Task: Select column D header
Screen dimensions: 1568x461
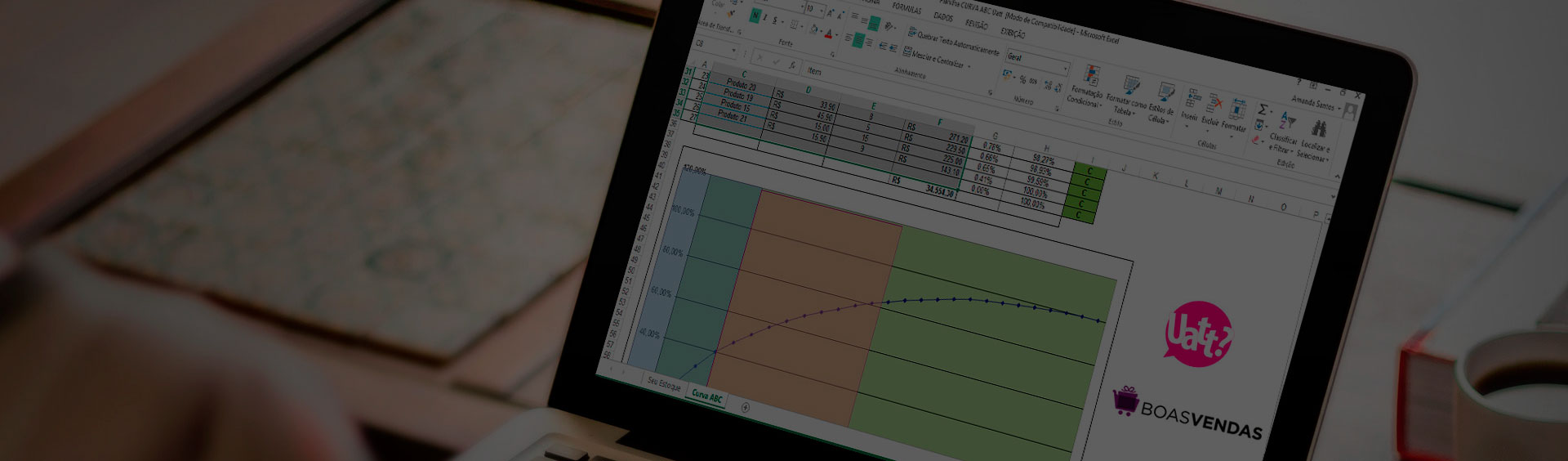Action: pyautogui.click(x=808, y=90)
